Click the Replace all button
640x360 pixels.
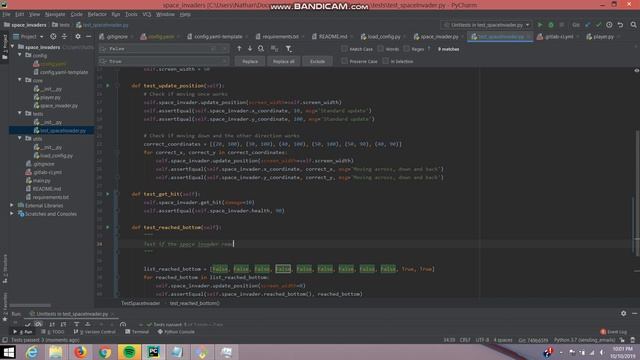(x=283, y=61)
